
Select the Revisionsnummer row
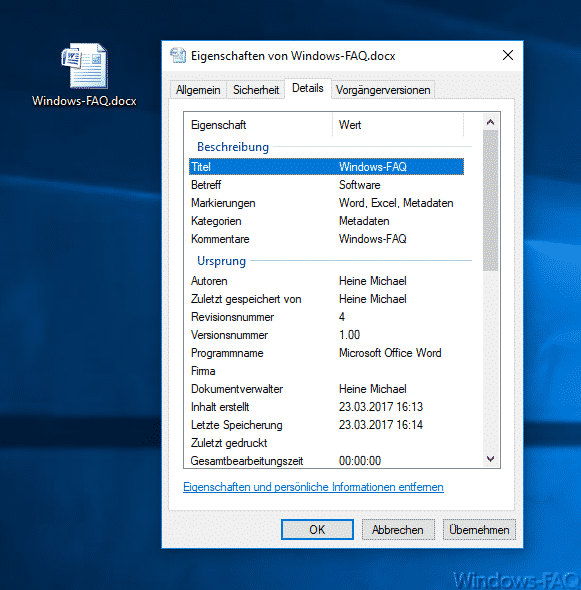click(326, 317)
